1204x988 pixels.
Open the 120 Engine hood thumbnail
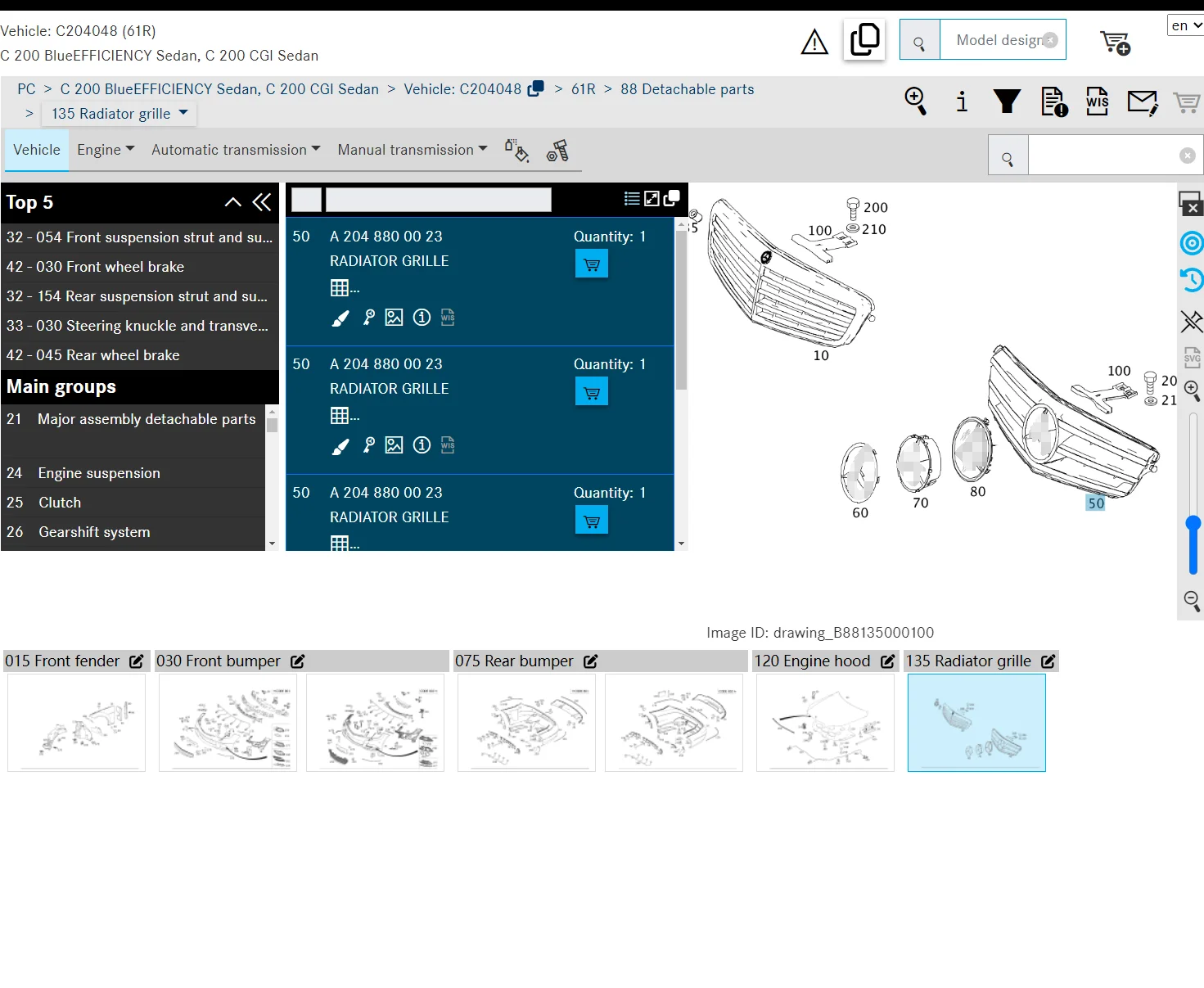tap(825, 723)
